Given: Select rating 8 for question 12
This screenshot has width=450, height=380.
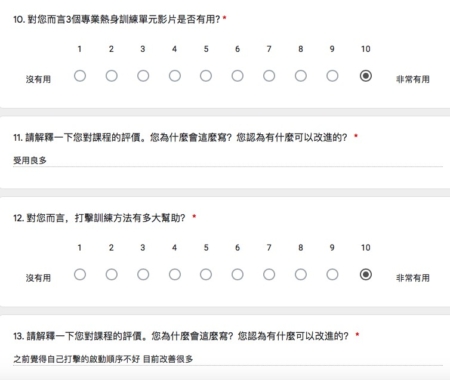Looking at the screenshot, I should click(301, 275).
